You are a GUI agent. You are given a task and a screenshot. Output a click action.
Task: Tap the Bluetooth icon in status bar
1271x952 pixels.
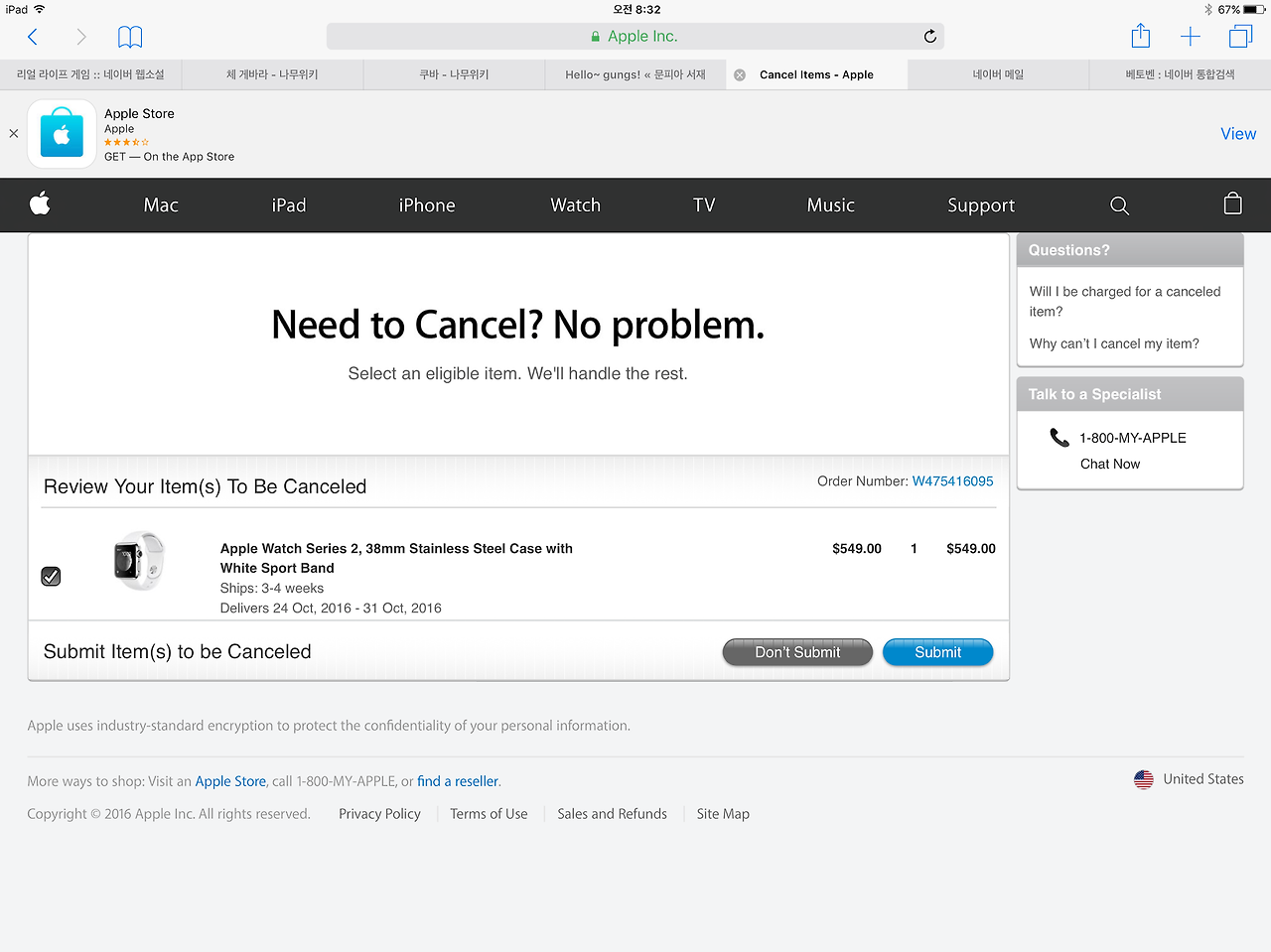coord(1208,10)
